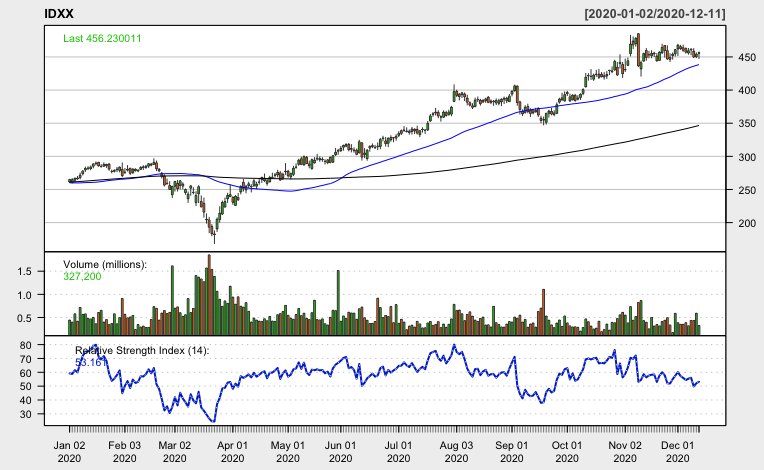This screenshot has width=764, height=470.
Task: Click the IDXX ticker title
Action: (59, 14)
